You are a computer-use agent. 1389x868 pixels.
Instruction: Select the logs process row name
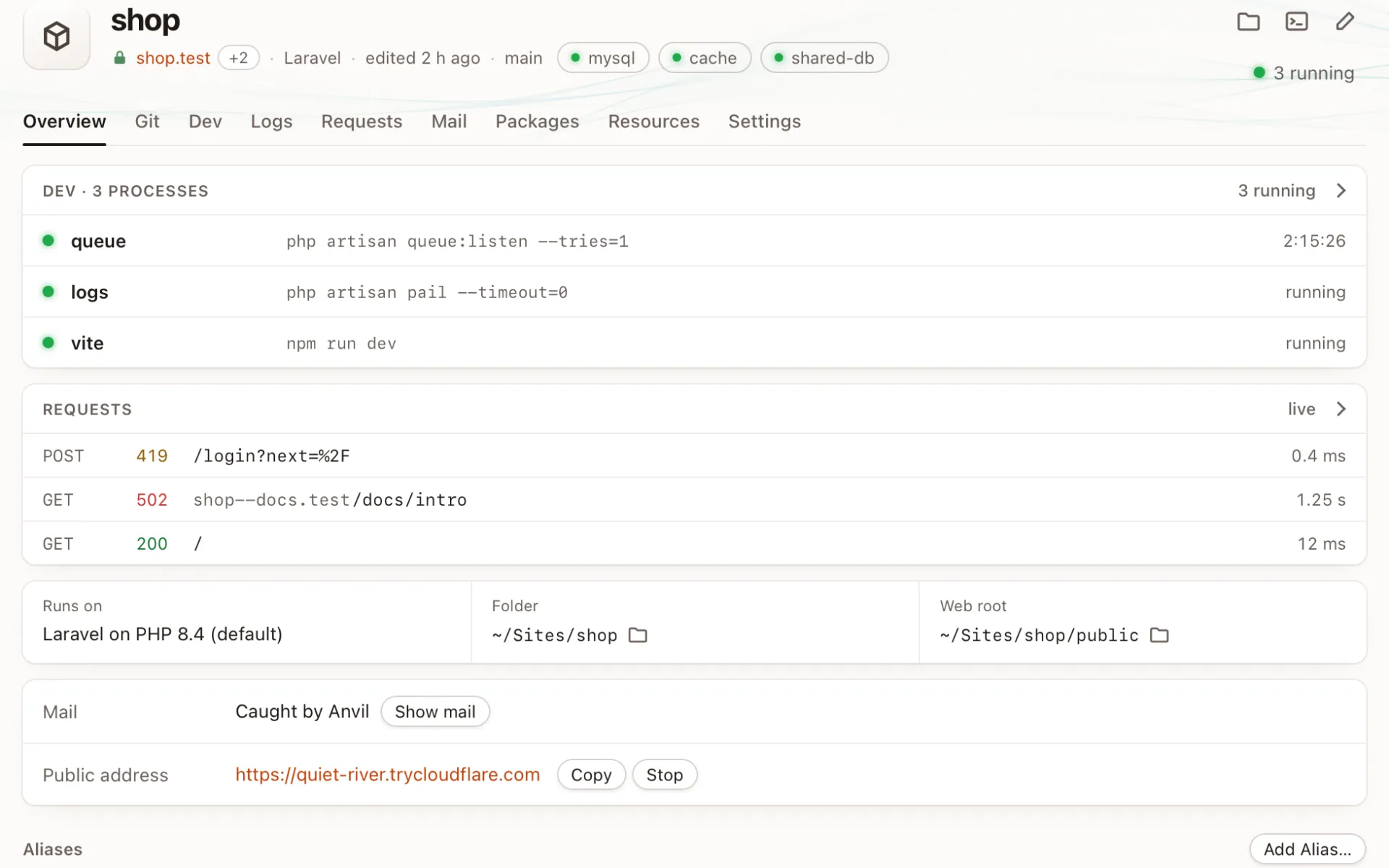coord(90,292)
